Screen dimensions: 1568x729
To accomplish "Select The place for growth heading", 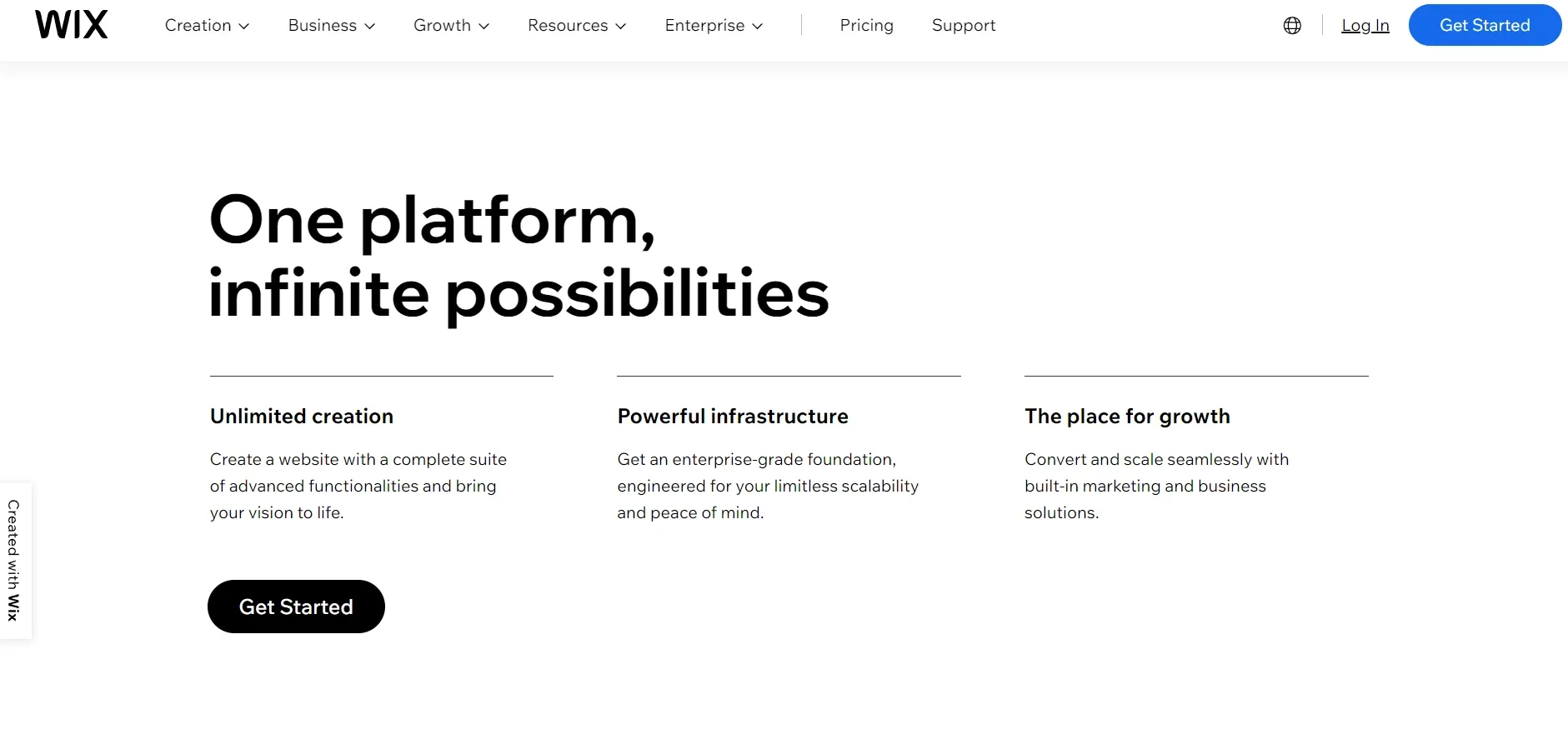I will click(x=1127, y=417).
